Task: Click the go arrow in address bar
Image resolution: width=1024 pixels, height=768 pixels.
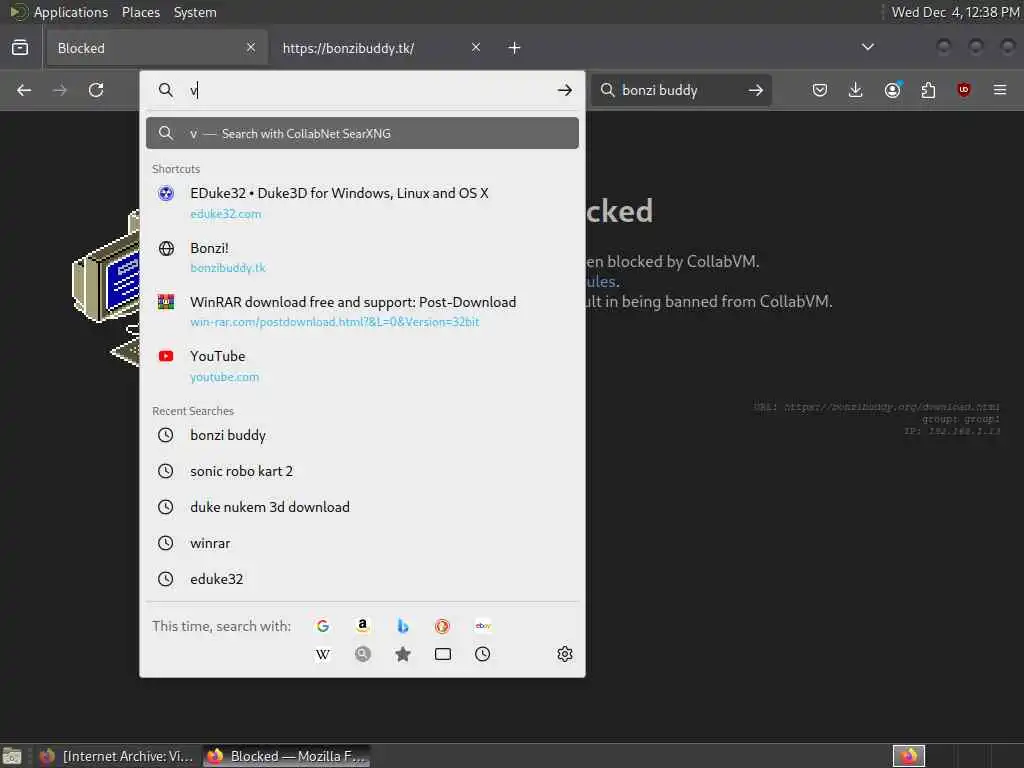Action: (565, 90)
